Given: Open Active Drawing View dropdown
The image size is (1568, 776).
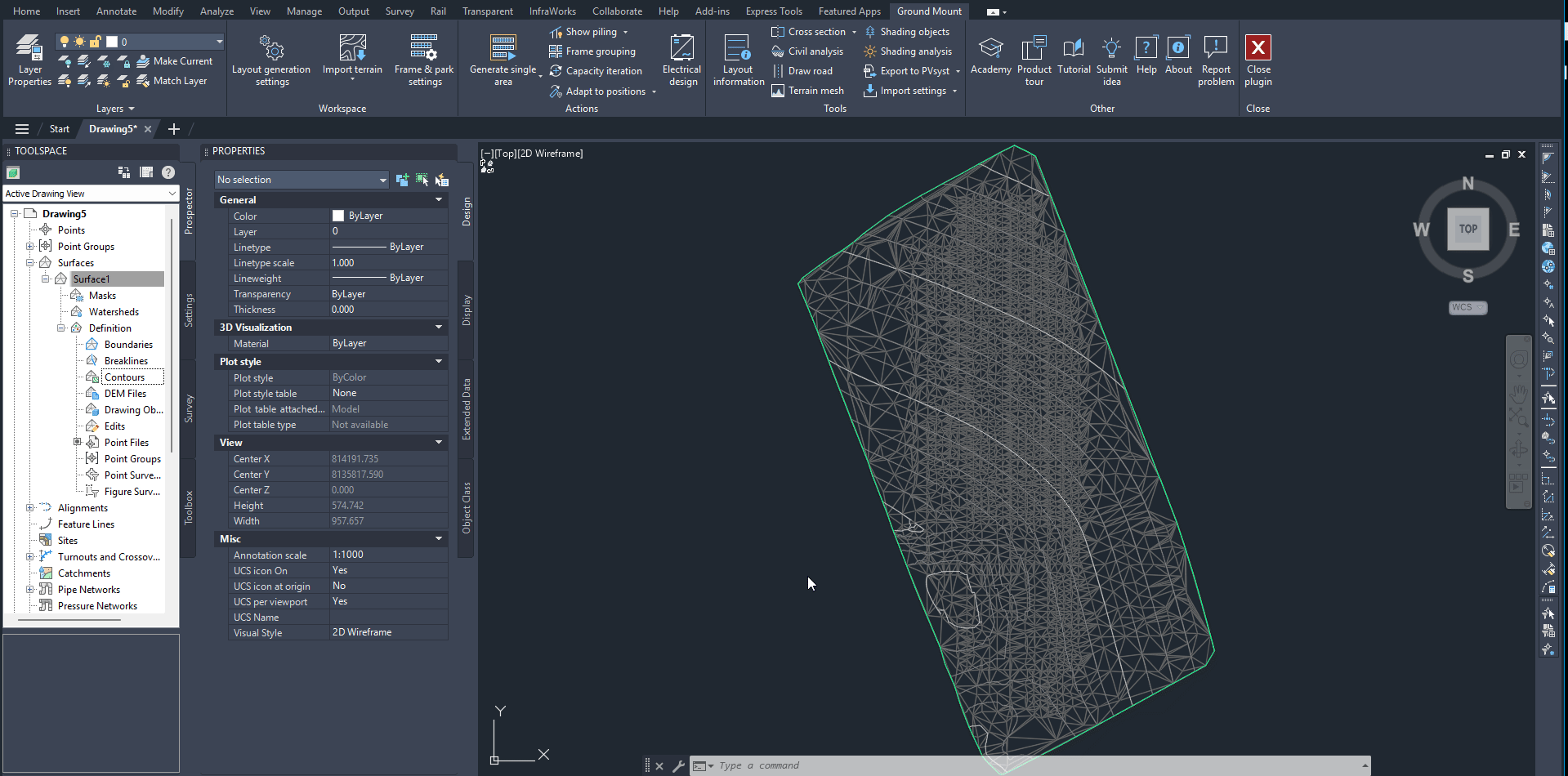Looking at the screenshot, I should [91, 194].
